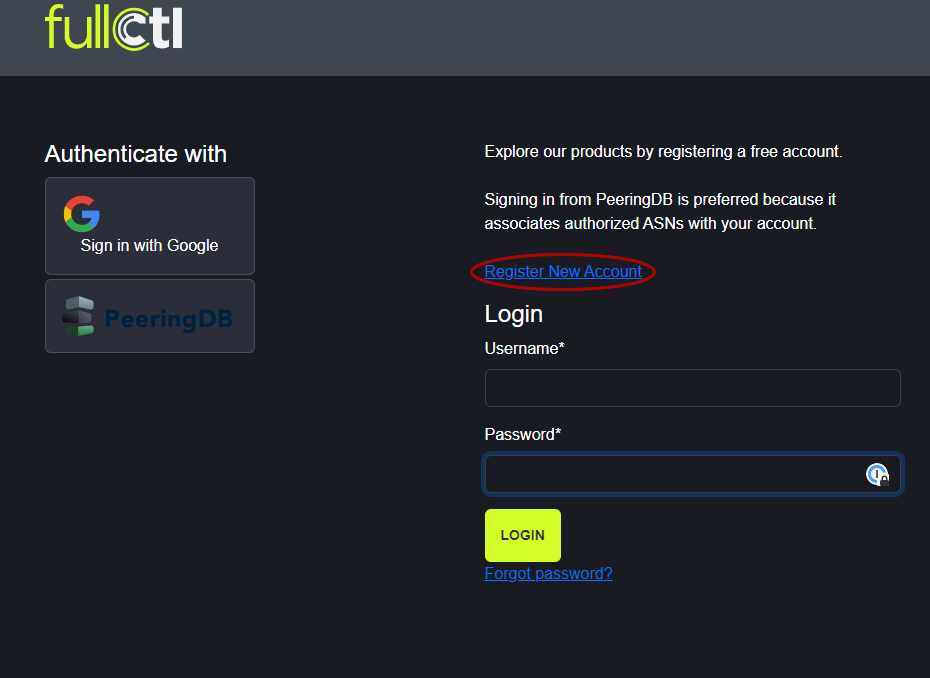This screenshot has height=678, width=930.
Task: Click the Explore our products sentence
Action: [x=663, y=152]
